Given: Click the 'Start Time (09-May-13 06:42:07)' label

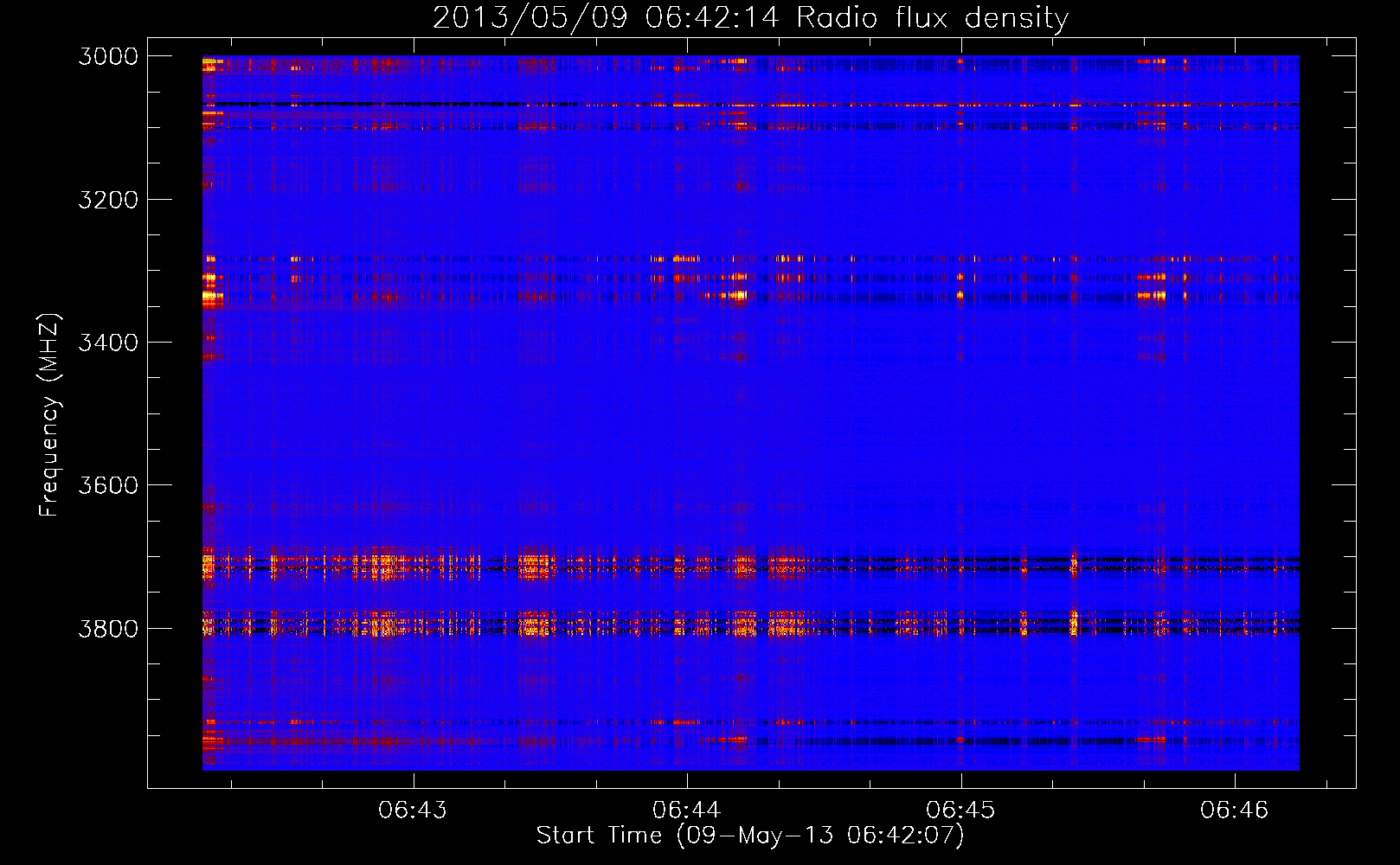Looking at the screenshot, I should [x=750, y=836].
